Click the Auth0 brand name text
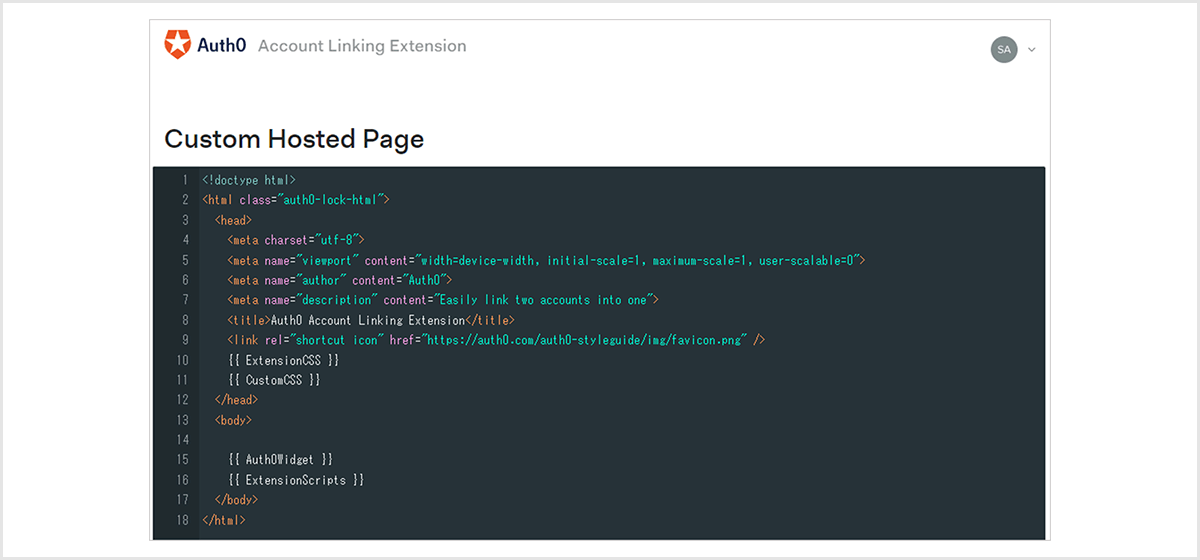The image size is (1200, 560). (x=220, y=46)
